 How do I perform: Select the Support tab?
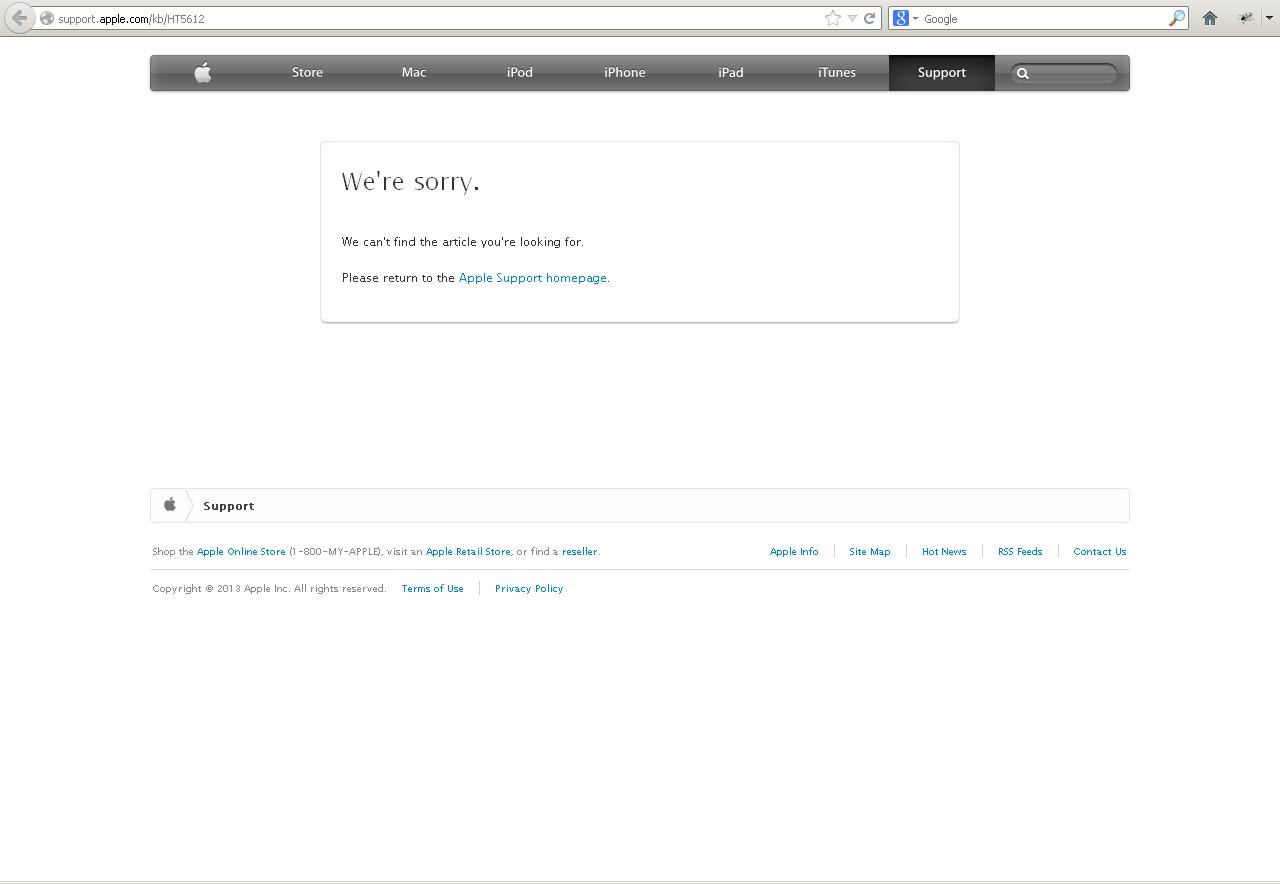[x=942, y=72]
